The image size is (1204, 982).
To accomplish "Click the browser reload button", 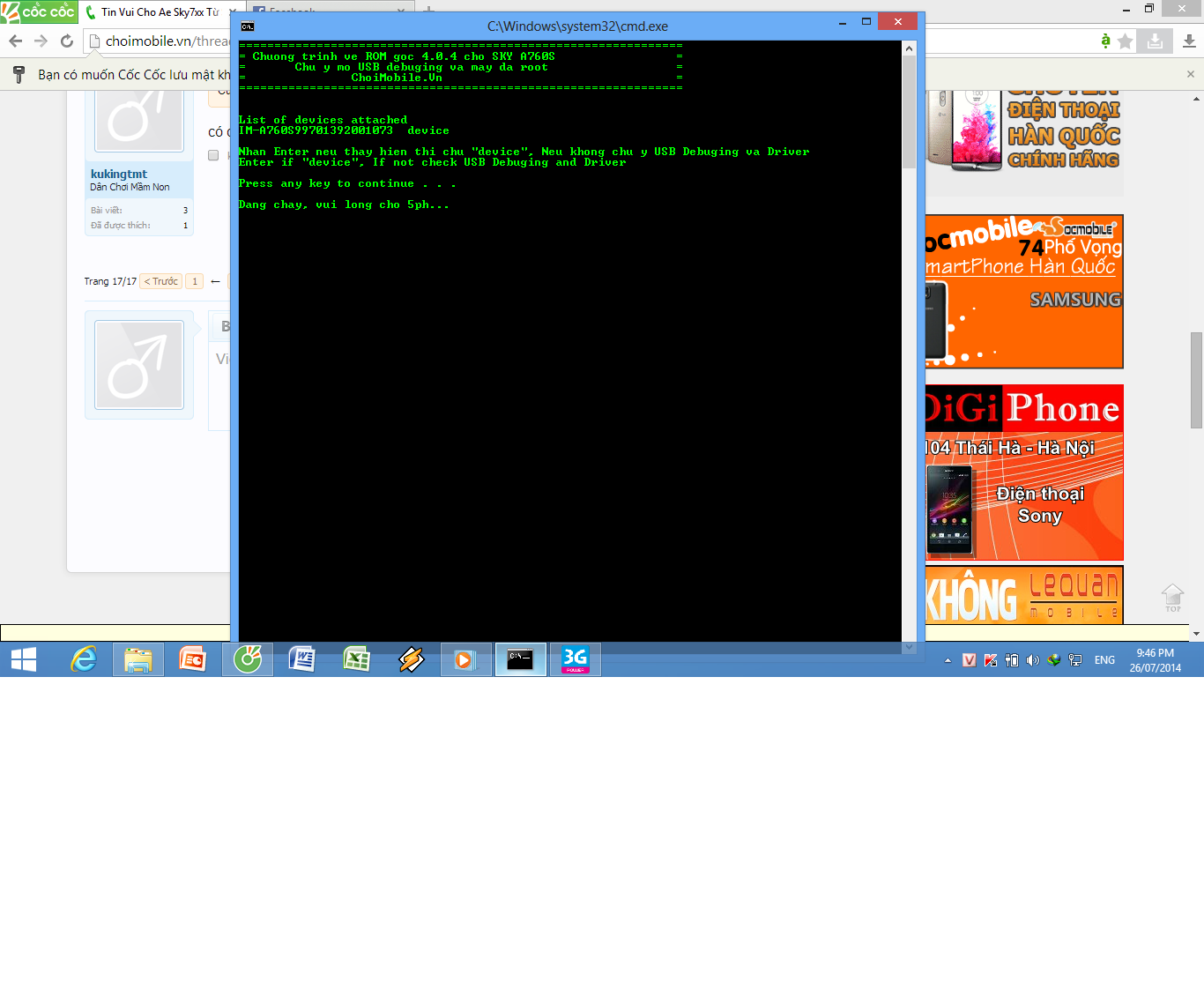I will (67, 41).
